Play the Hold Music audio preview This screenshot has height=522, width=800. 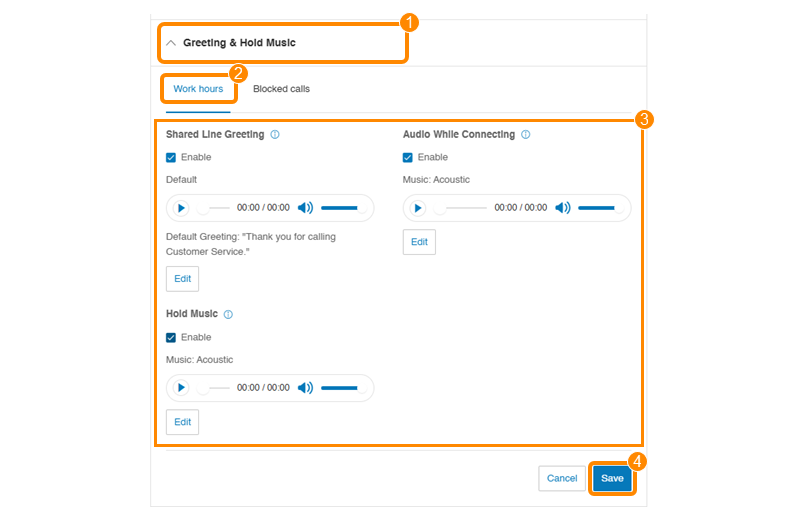click(181, 388)
